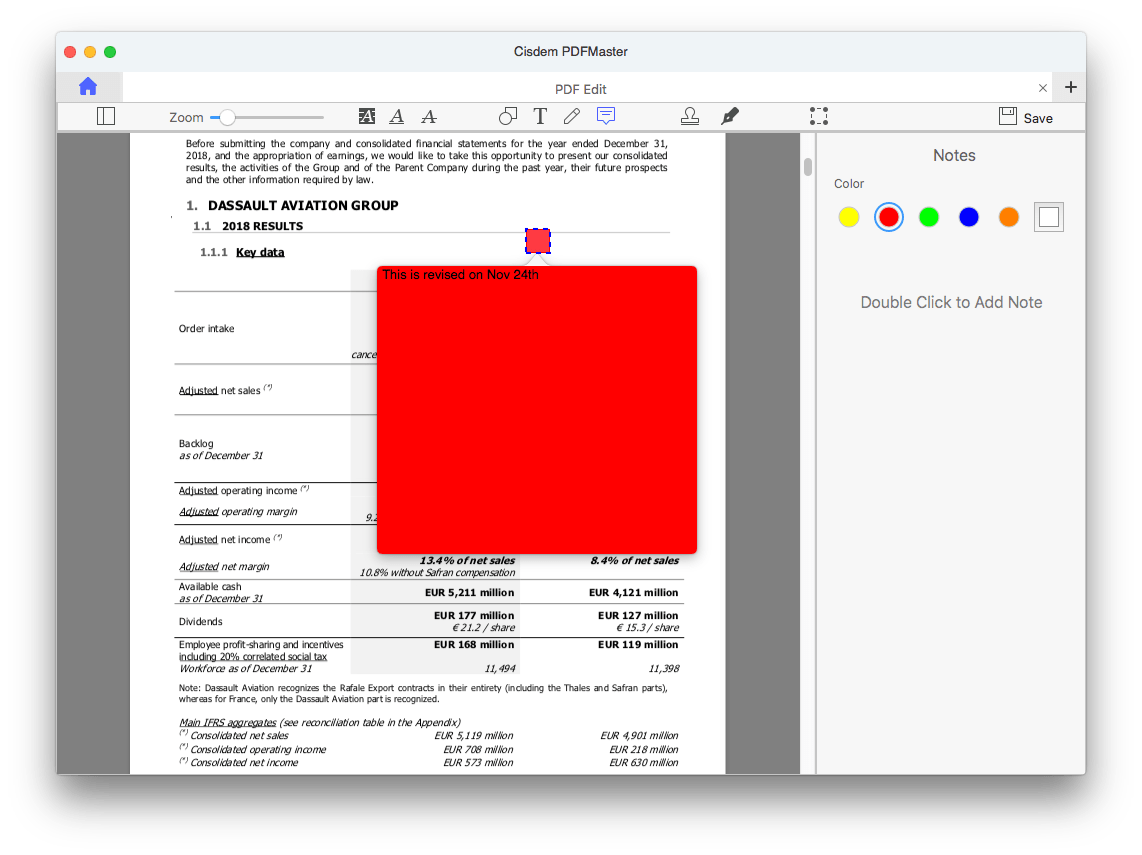The width and height of the screenshot is (1142, 855).
Task: Select the underline text tool
Action: click(397, 117)
